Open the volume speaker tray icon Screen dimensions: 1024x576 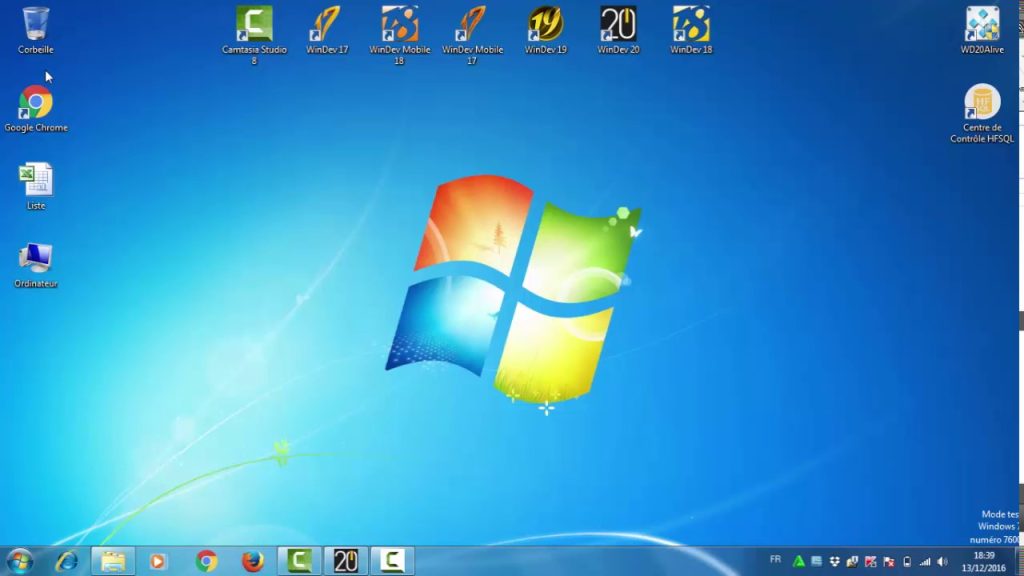click(x=942, y=561)
